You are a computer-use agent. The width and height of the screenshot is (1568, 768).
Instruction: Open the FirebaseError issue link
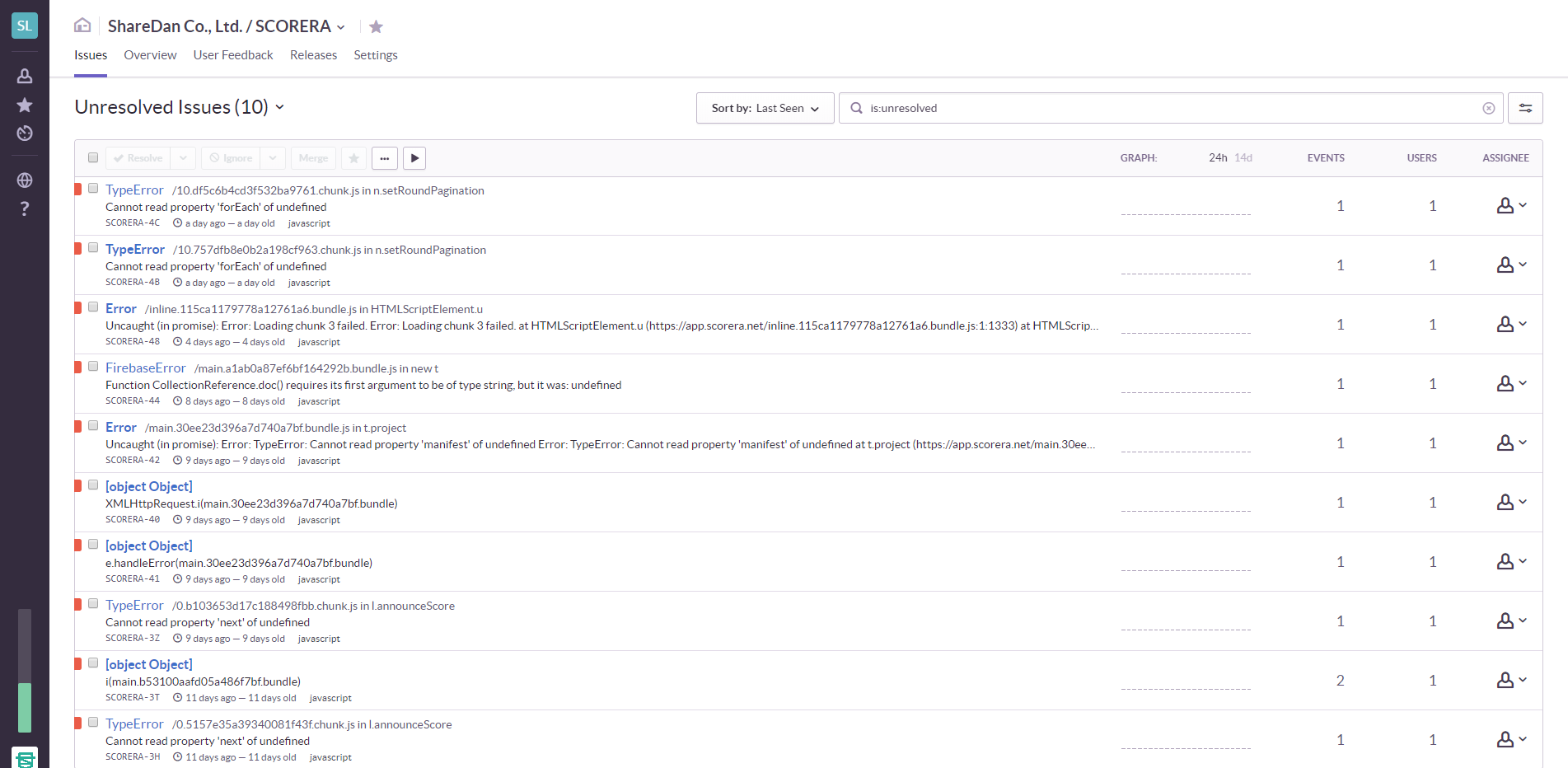(x=146, y=368)
